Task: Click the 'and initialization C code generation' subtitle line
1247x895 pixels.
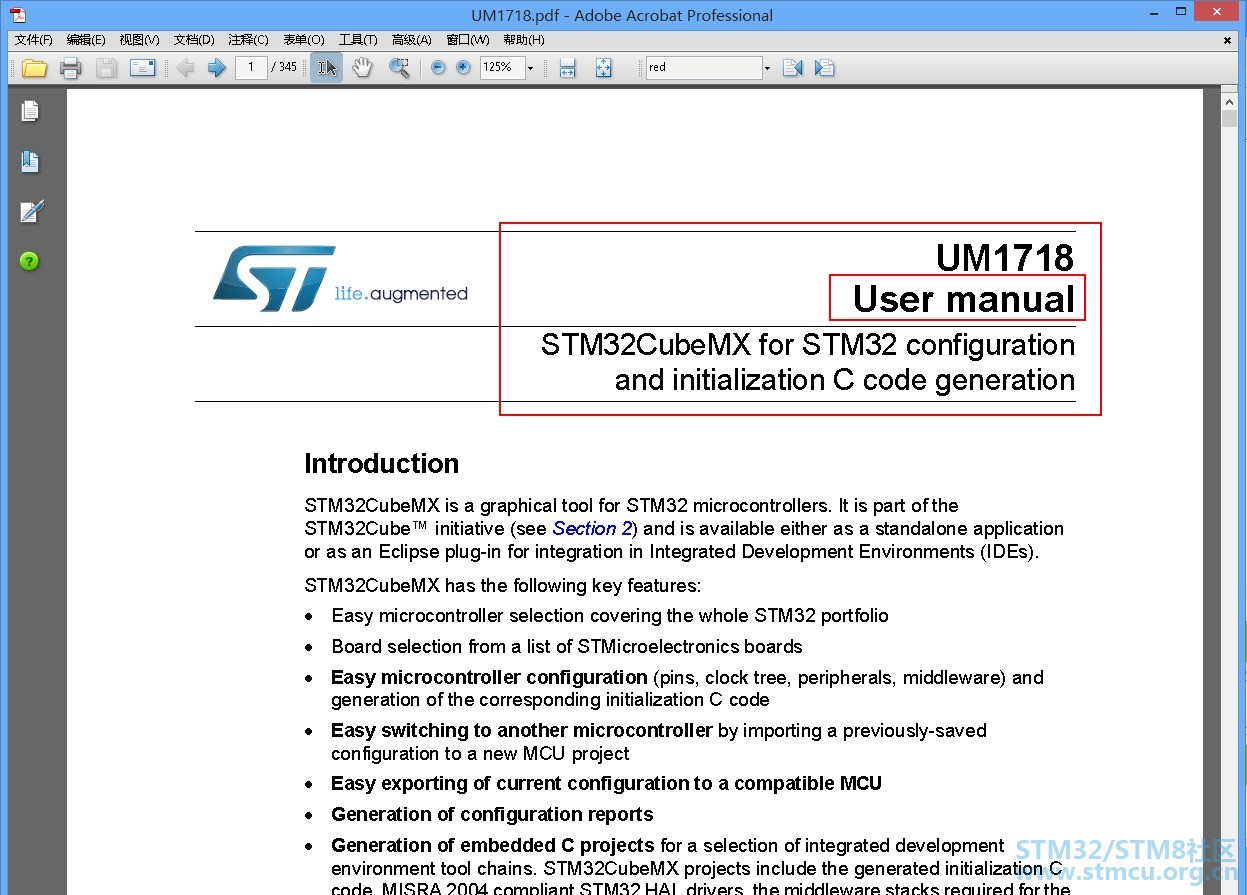Action: (x=845, y=381)
